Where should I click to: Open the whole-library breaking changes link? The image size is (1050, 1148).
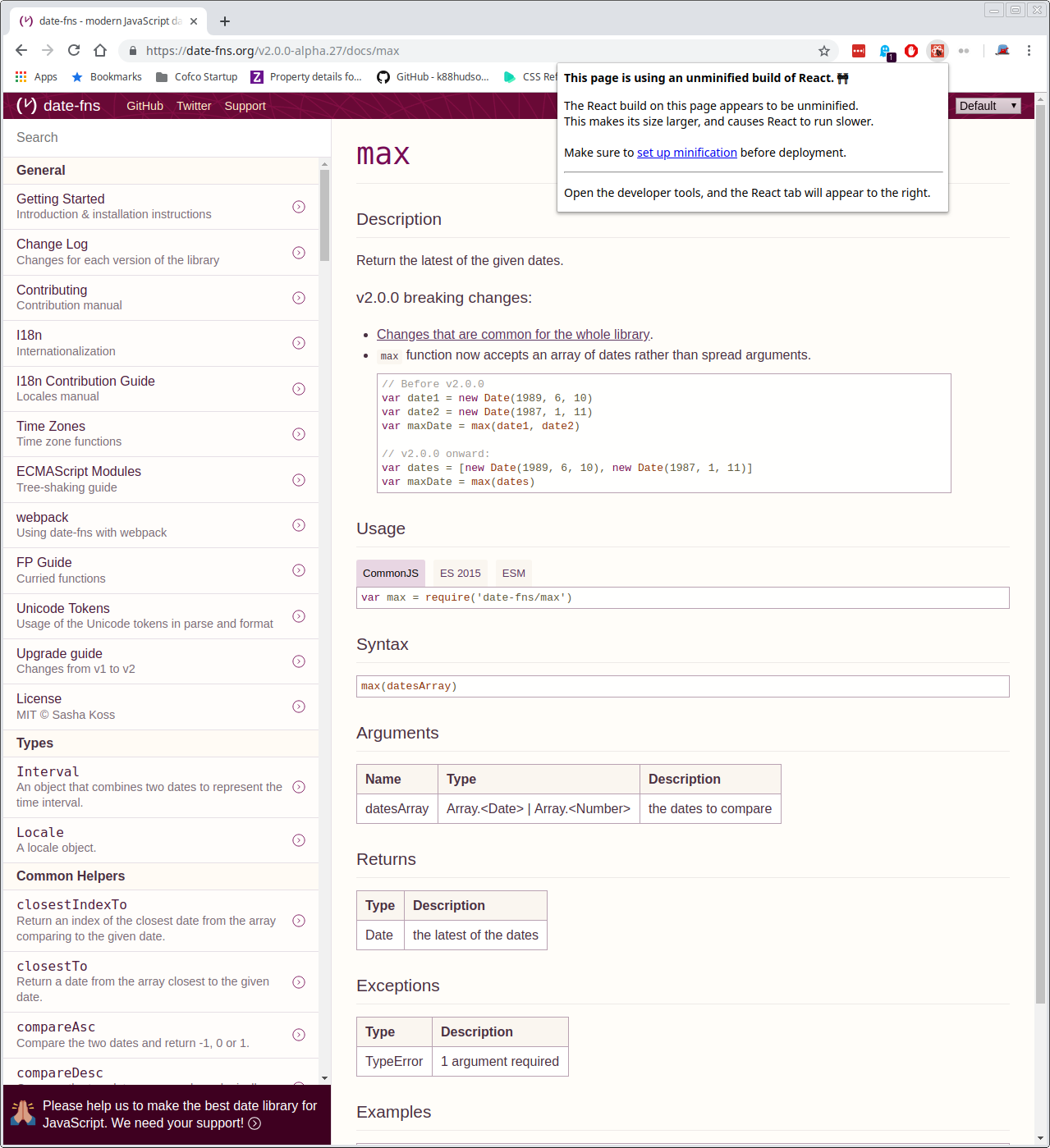pos(512,334)
